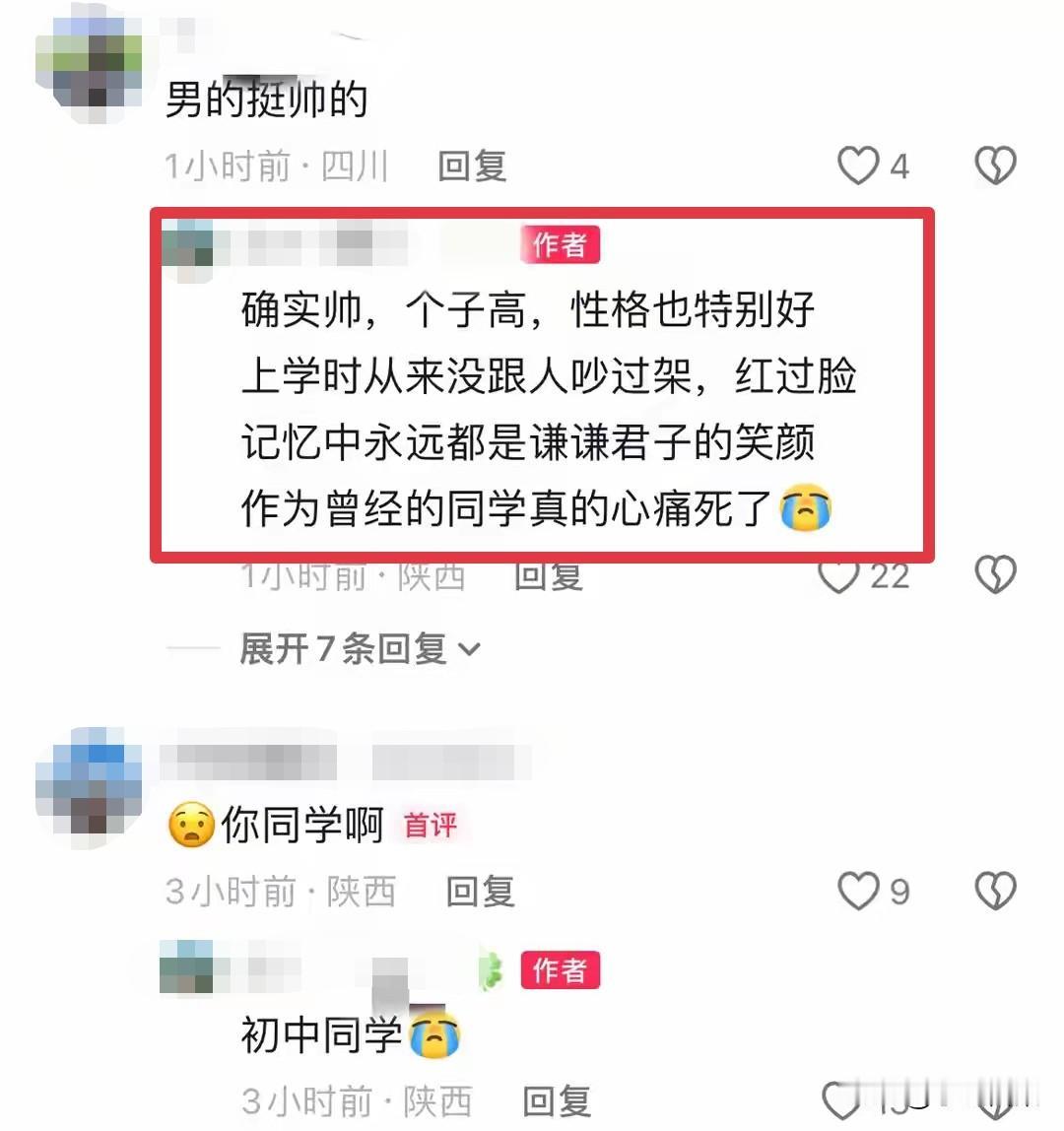1064x1131 pixels.
Task: Tap broken heart beside the 22-like reply
Action: pyautogui.click(x=995, y=574)
